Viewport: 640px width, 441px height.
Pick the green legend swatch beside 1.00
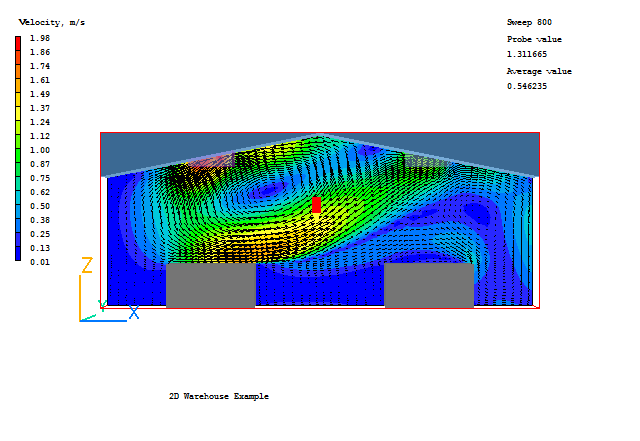18,150
